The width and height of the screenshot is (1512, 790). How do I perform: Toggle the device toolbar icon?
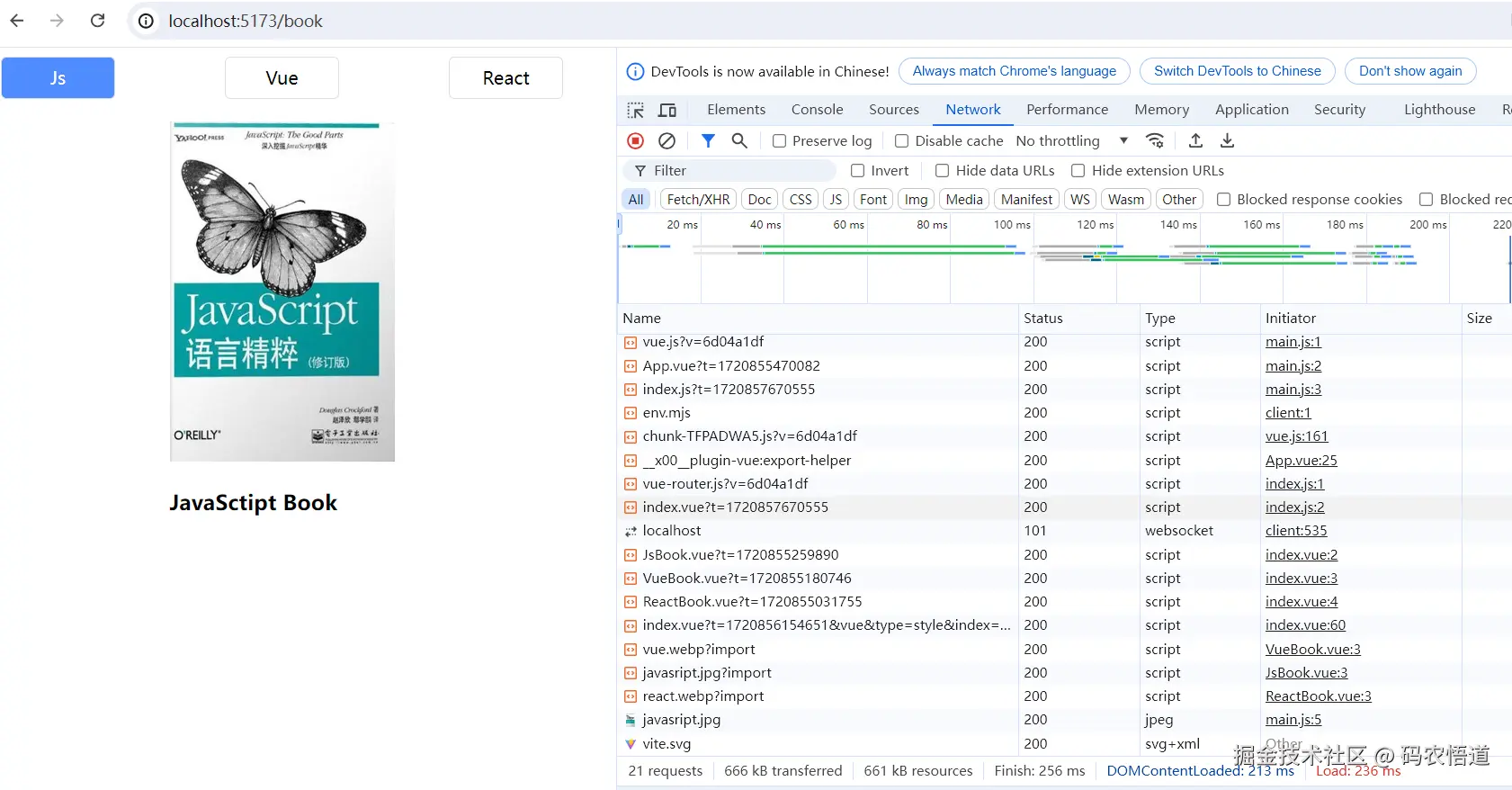tap(667, 110)
